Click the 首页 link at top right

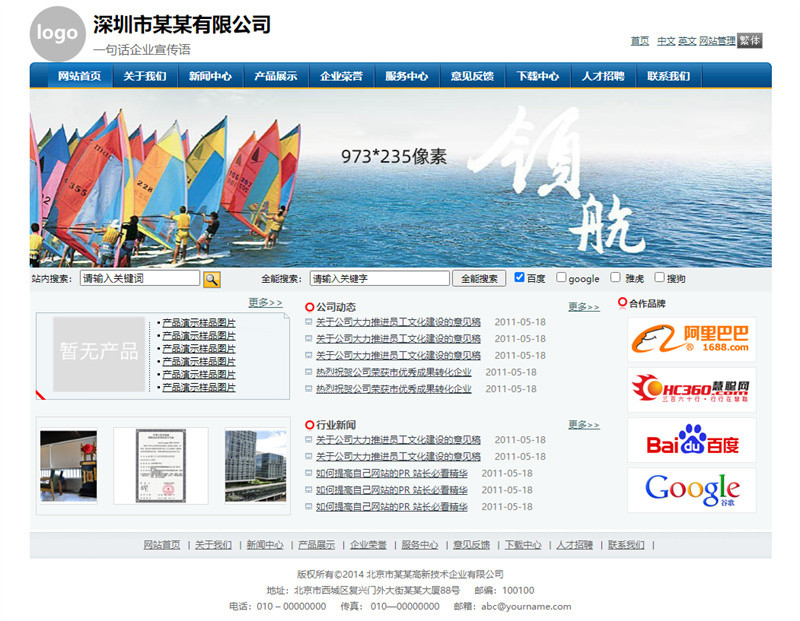[x=640, y=41]
